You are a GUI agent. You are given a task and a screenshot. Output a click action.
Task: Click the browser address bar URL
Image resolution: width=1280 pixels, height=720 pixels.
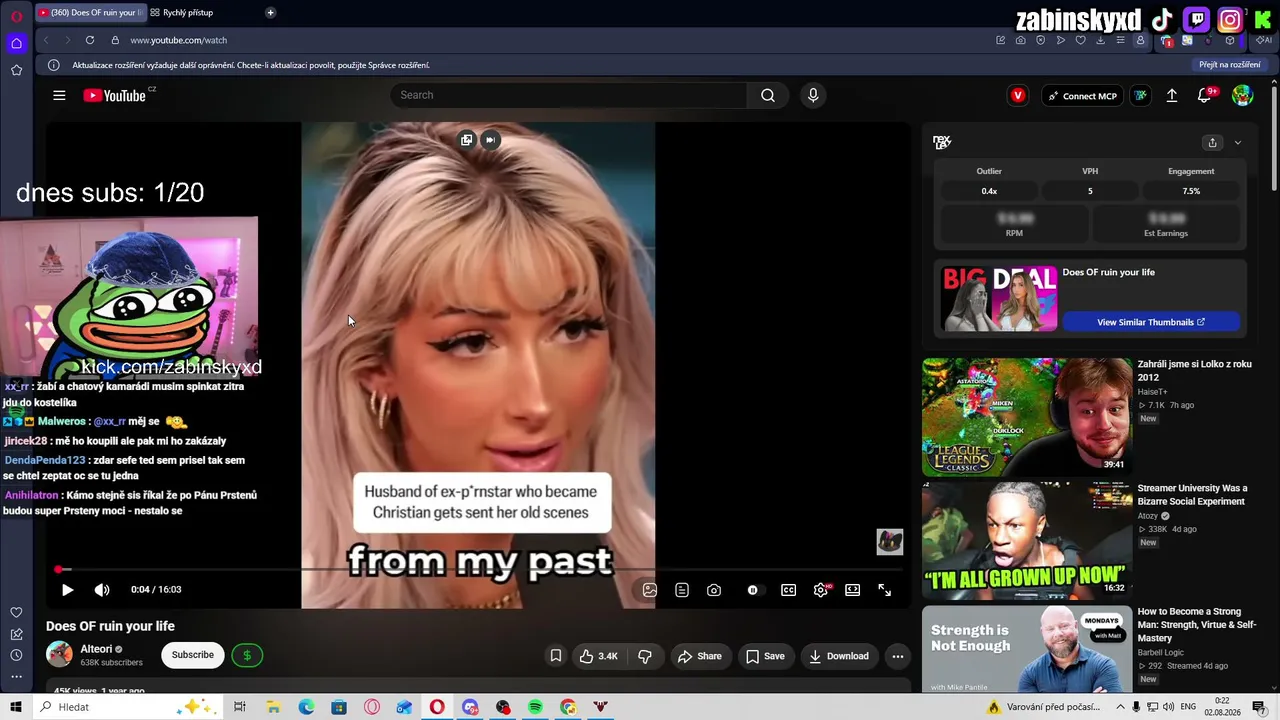178,40
